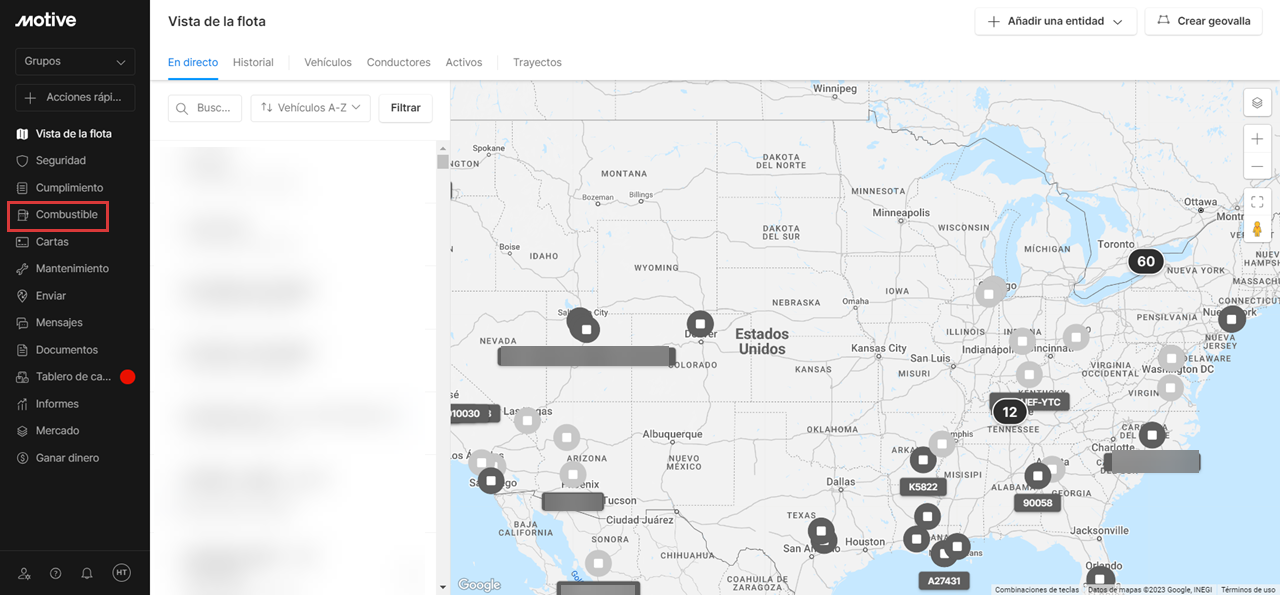Select the A27431 vehicle label
The height and width of the screenshot is (595, 1280).
(x=944, y=580)
